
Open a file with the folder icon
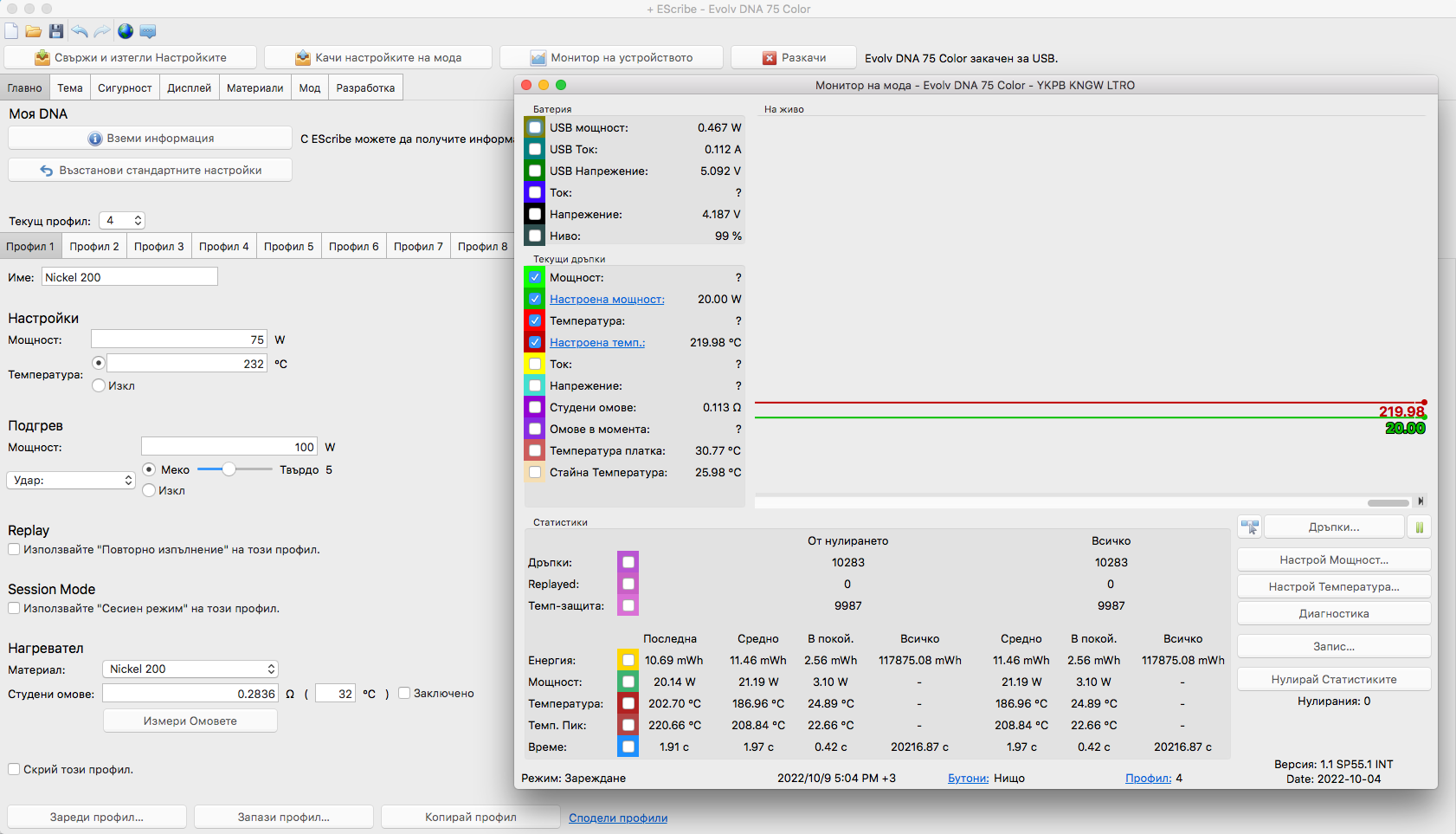pos(34,31)
